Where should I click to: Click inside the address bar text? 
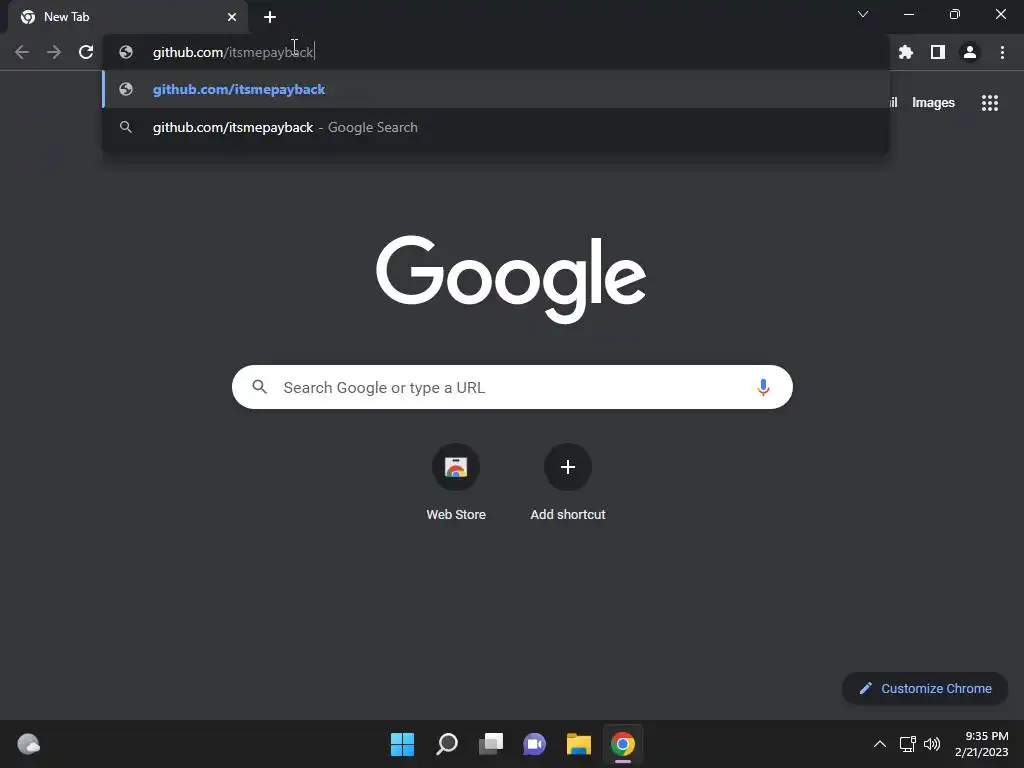click(233, 52)
